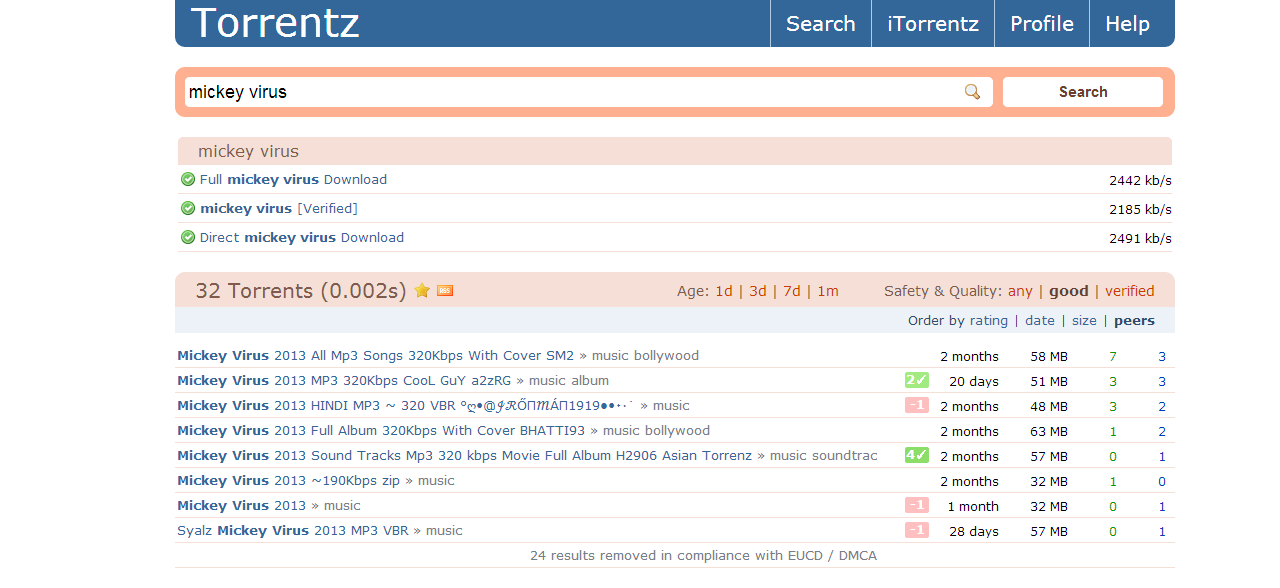Filter age to 3d

click(758, 291)
